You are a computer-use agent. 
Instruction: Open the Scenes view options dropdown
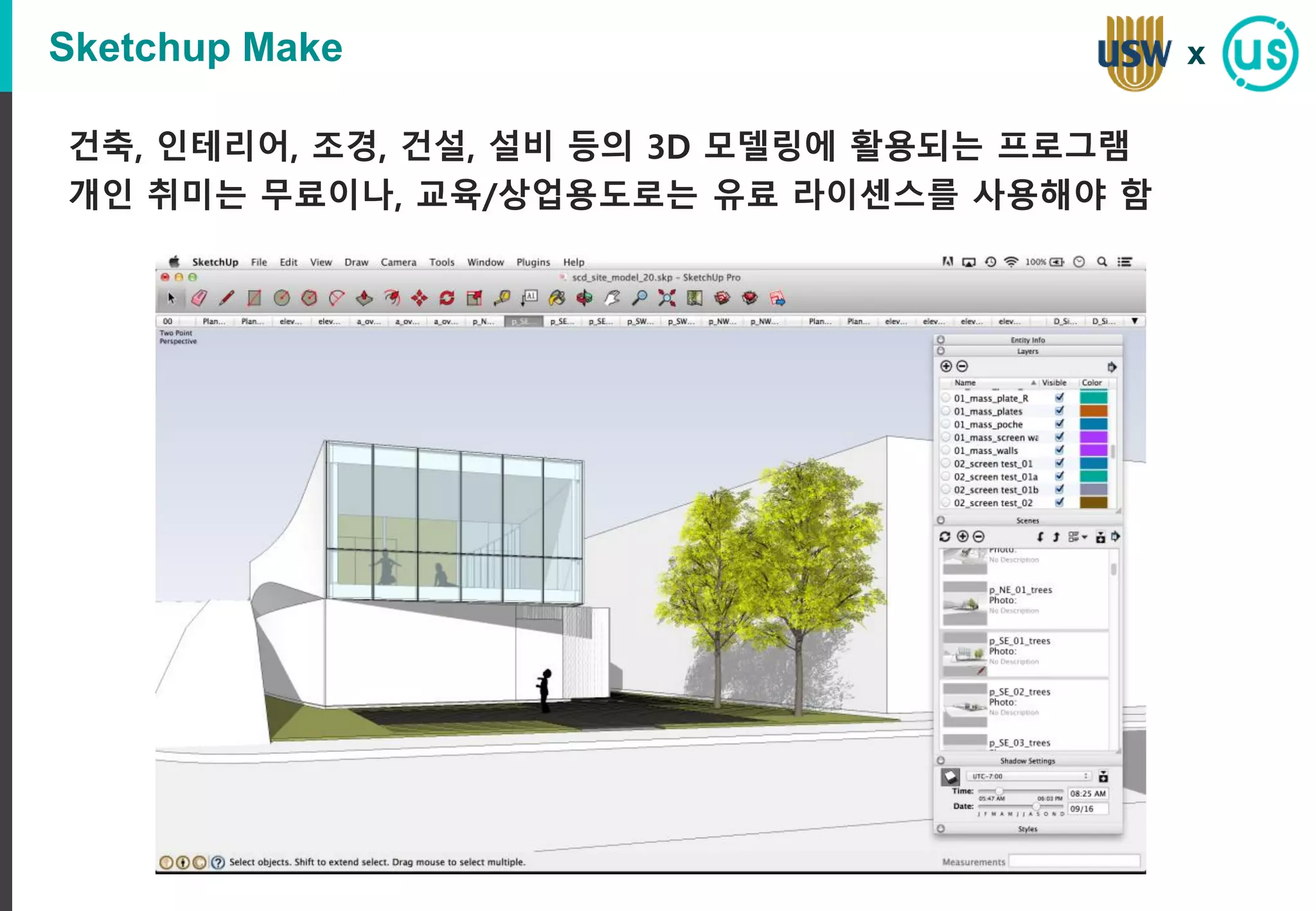coord(1078,536)
